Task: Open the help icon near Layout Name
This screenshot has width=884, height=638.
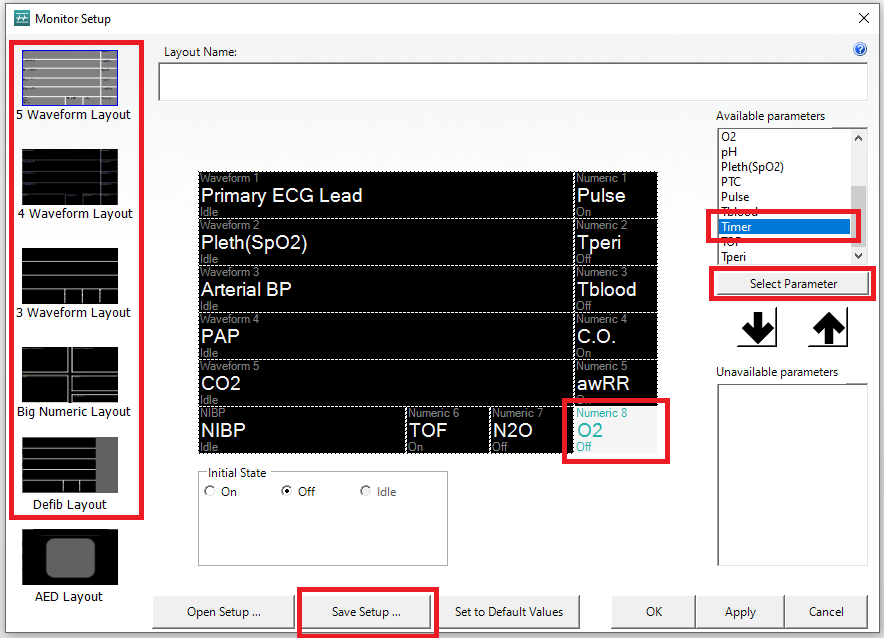Action: (860, 49)
